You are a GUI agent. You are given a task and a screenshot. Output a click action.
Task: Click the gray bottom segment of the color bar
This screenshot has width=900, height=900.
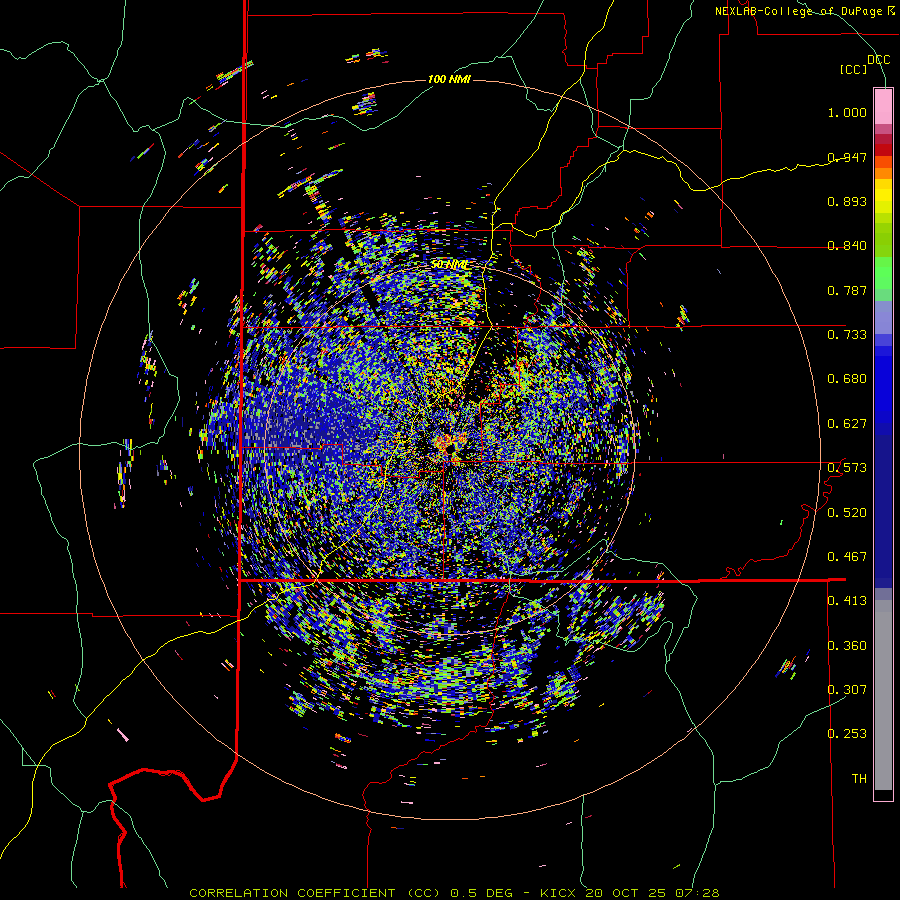click(x=883, y=695)
